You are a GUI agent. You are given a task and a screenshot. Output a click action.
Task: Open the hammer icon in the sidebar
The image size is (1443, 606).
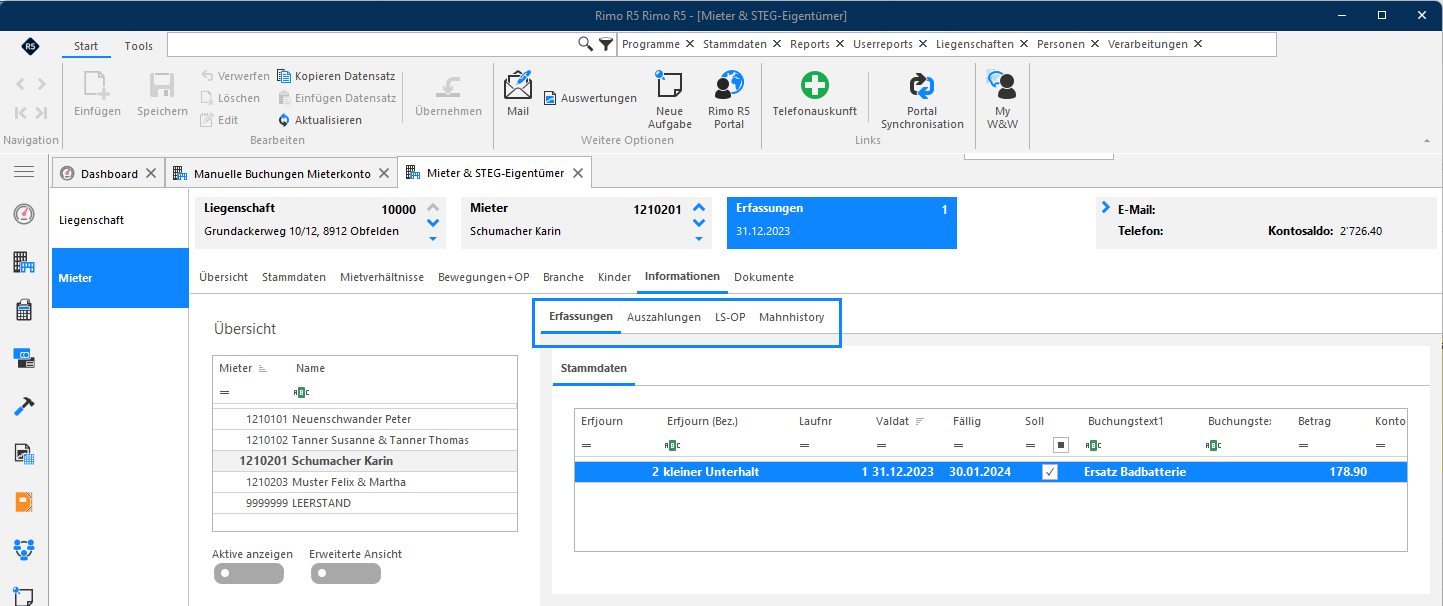pos(24,406)
